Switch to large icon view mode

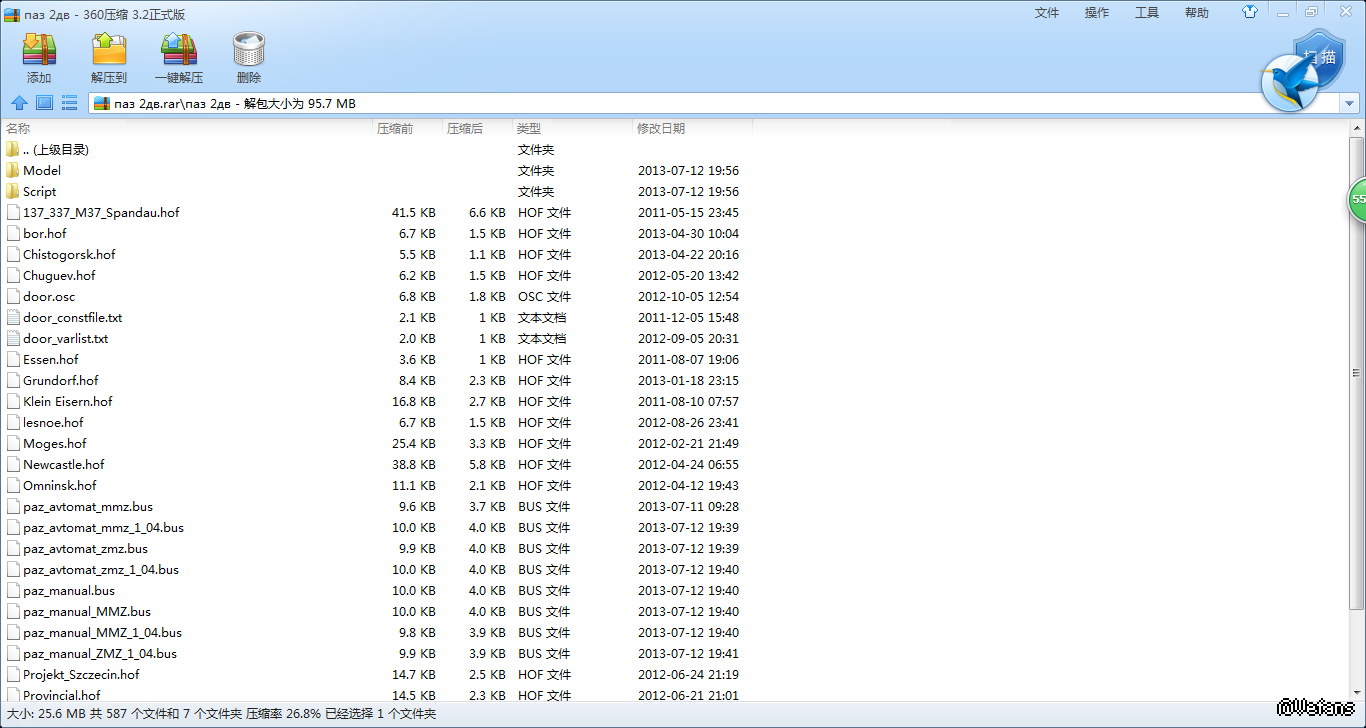(x=44, y=103)
